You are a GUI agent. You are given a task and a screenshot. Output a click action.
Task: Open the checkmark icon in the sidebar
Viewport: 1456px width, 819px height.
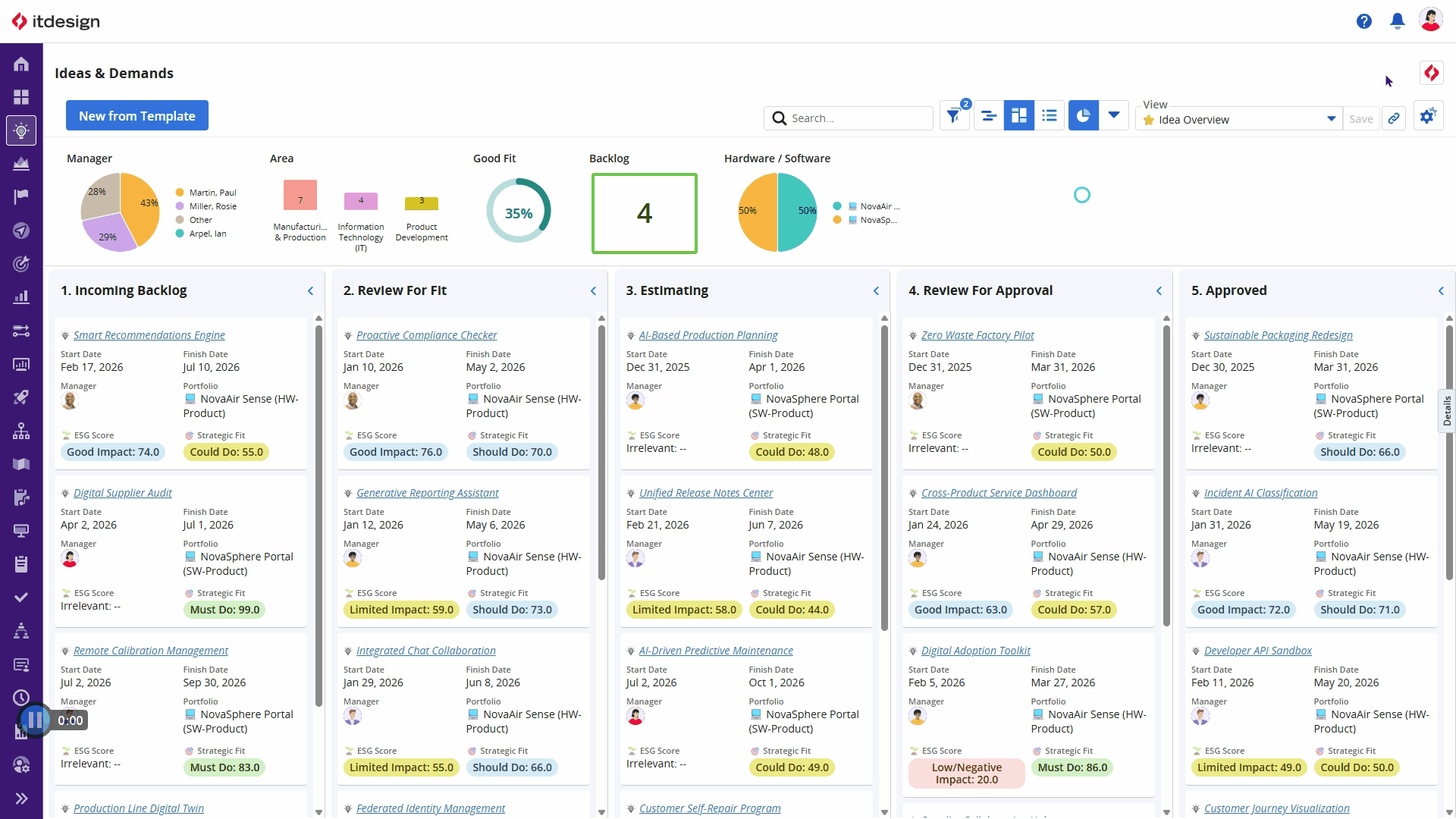point(21,598)
